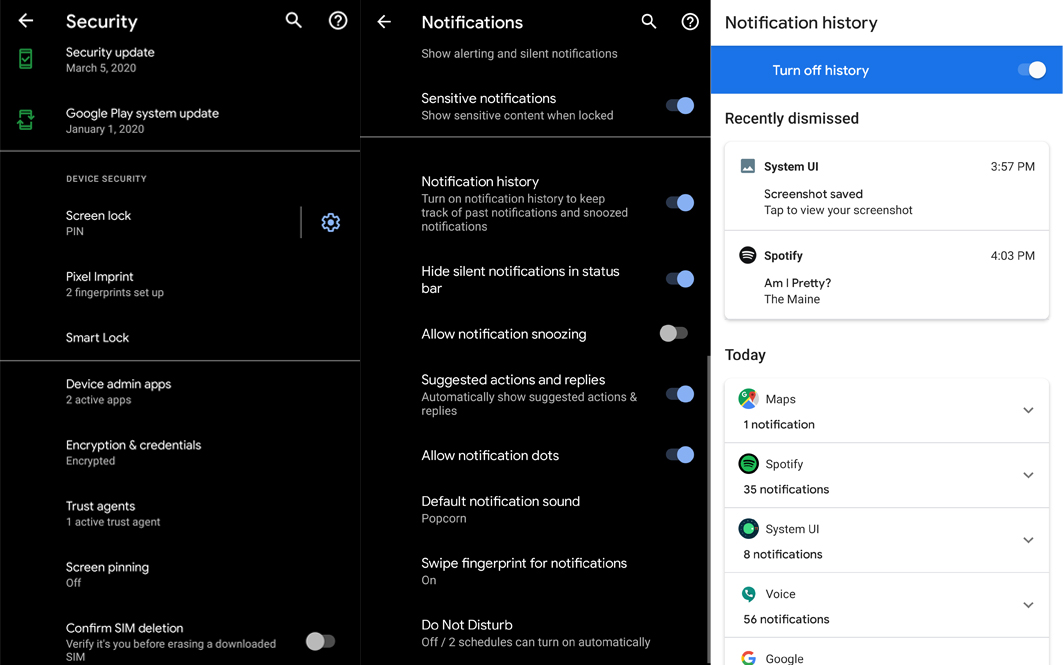
Task: Disable Sensitive notifications switch
Action: pyautogui.click(x=680, y=106)
